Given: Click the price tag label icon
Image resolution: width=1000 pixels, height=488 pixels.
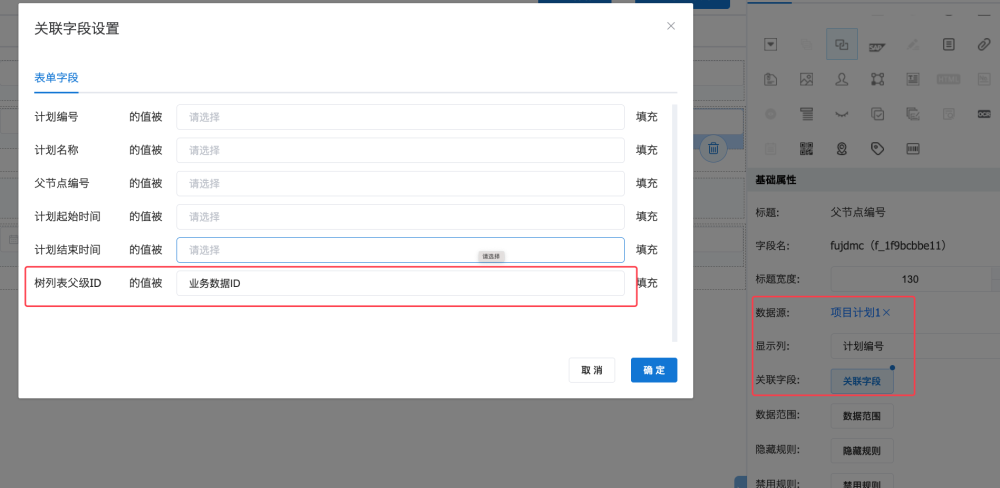Looking at the screenshot, I should click(877, 148).
